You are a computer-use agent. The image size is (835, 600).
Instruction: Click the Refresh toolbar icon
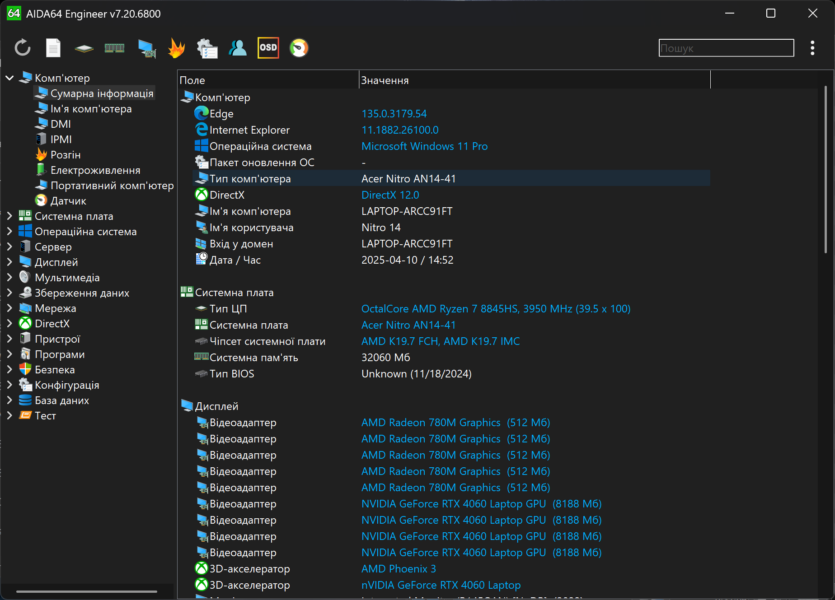(22, 48)
